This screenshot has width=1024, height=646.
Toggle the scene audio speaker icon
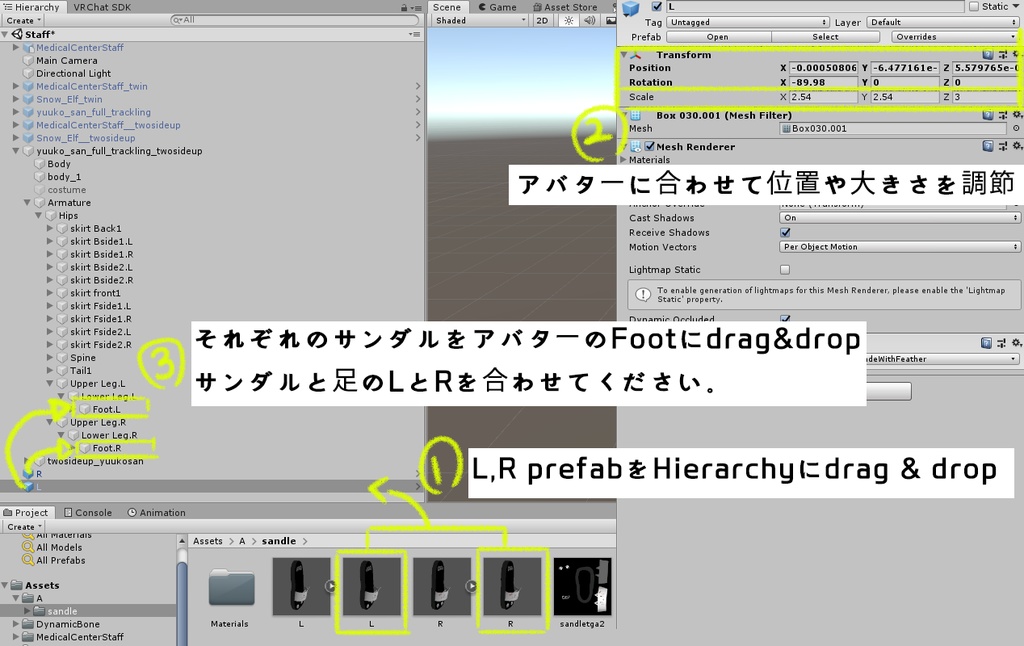click(x=589, y=18)
